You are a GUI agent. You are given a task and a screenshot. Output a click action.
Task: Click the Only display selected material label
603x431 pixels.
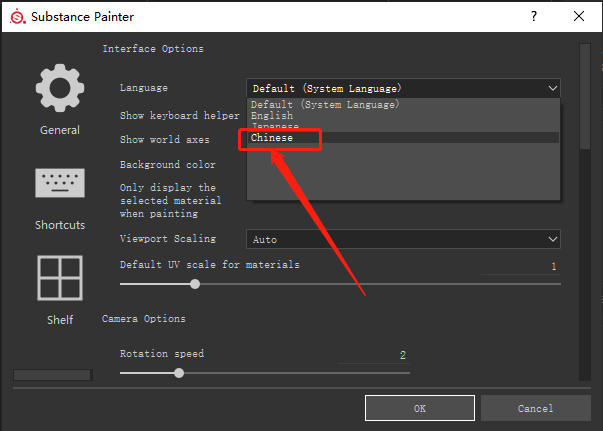click(170, 200)
